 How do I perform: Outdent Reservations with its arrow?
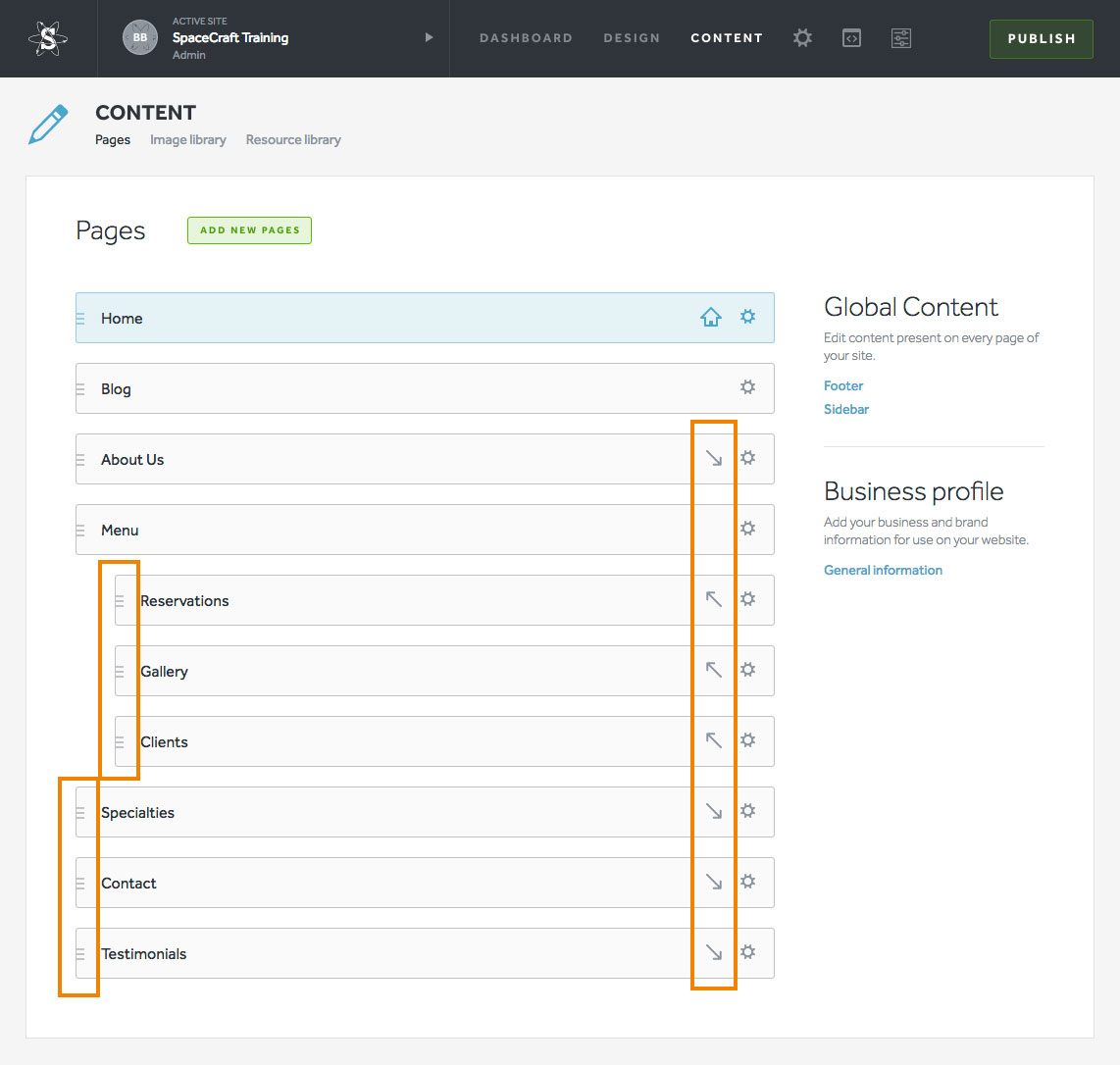point(714,598)
